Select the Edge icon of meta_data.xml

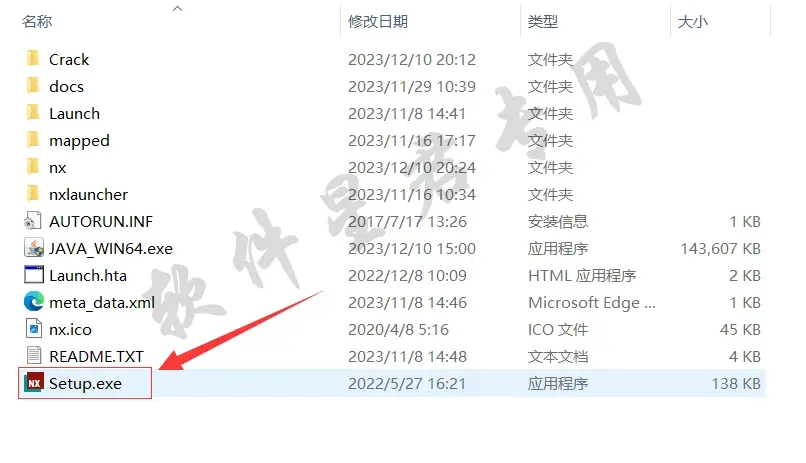coord(34,302)
